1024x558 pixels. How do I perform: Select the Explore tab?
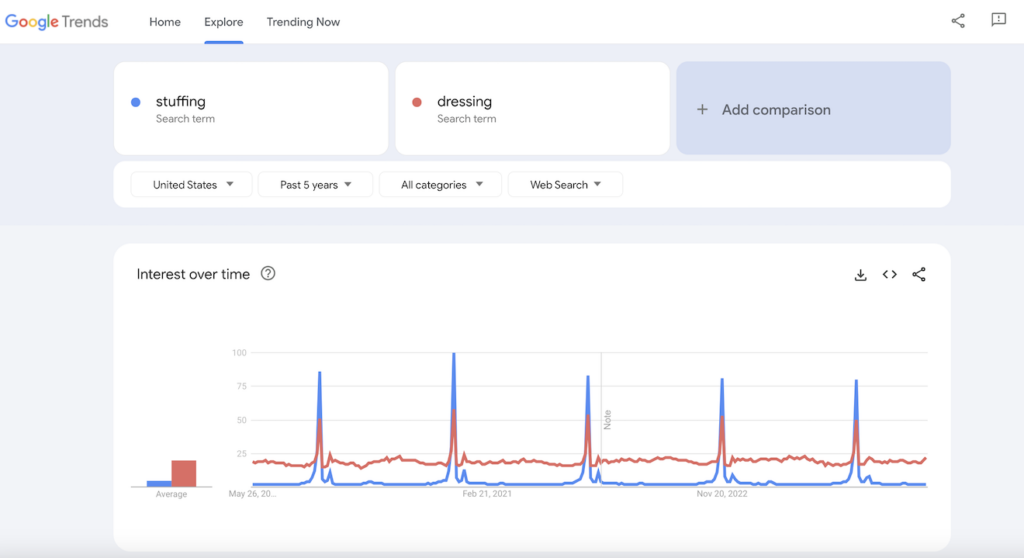224,22
